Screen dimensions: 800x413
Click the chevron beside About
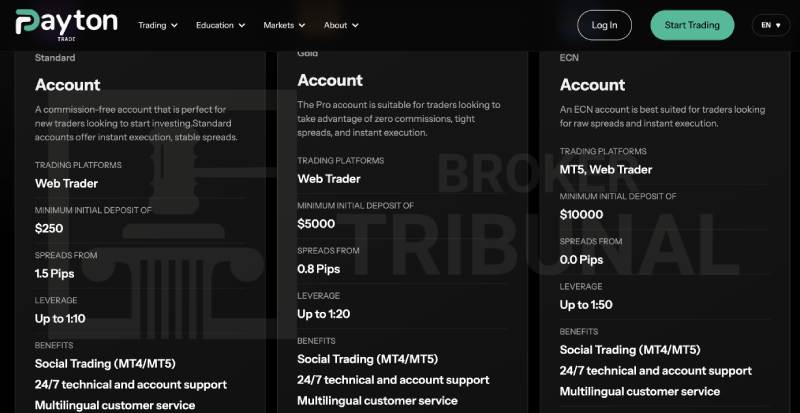pyautogui.click(x=355, y=26)
